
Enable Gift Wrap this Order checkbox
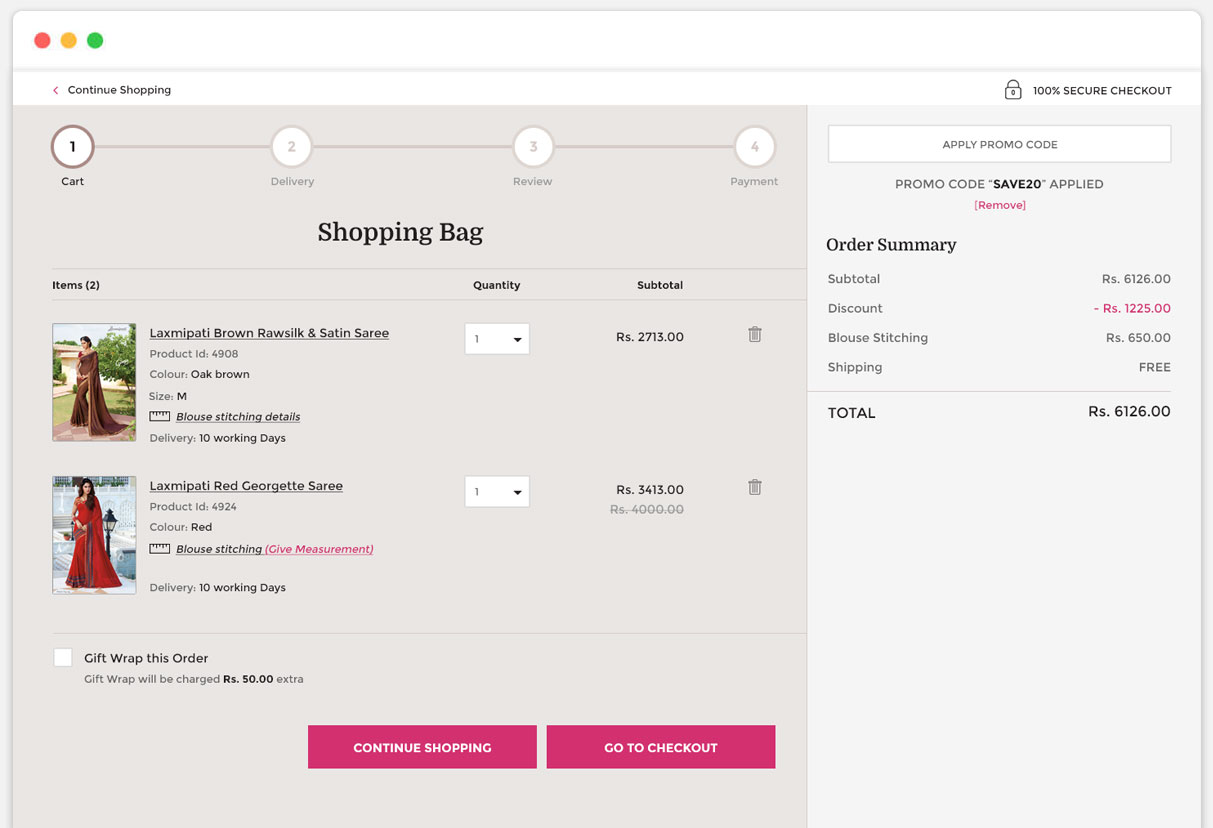(63, 658)
